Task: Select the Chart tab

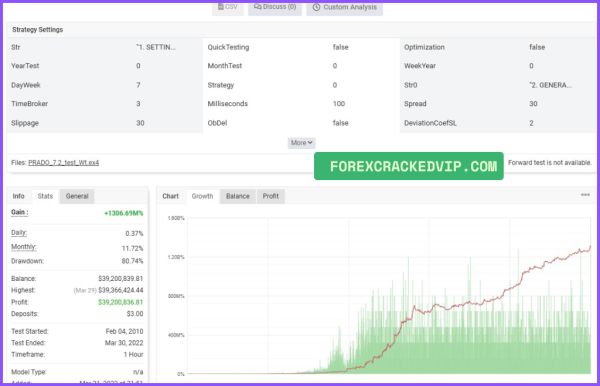Action: (170, 196)
